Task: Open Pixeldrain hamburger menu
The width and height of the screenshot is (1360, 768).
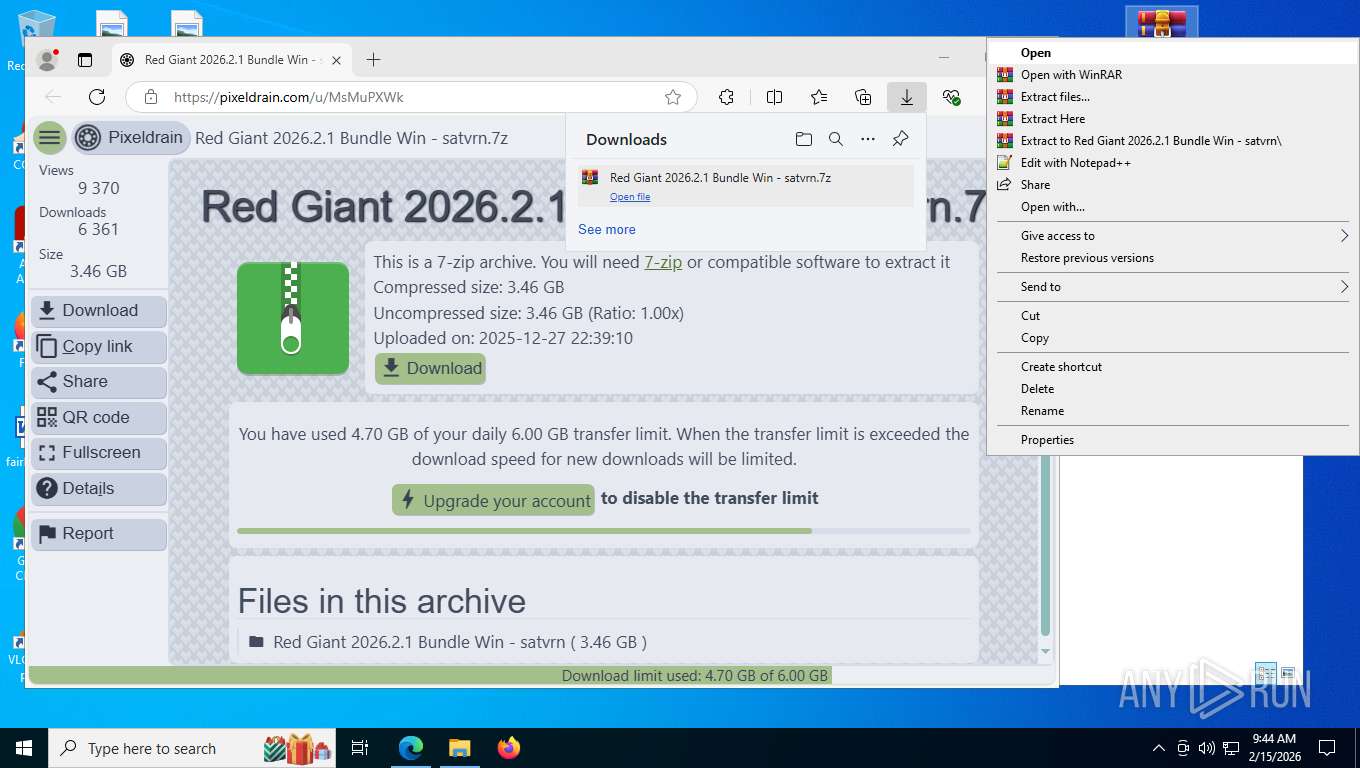Action: coord(49,138)
